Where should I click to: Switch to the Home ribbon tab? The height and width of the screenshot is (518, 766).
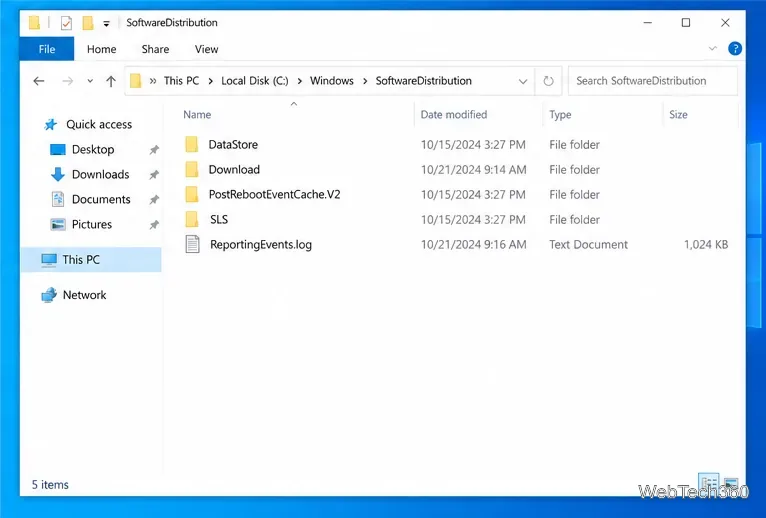coord(102,49)
